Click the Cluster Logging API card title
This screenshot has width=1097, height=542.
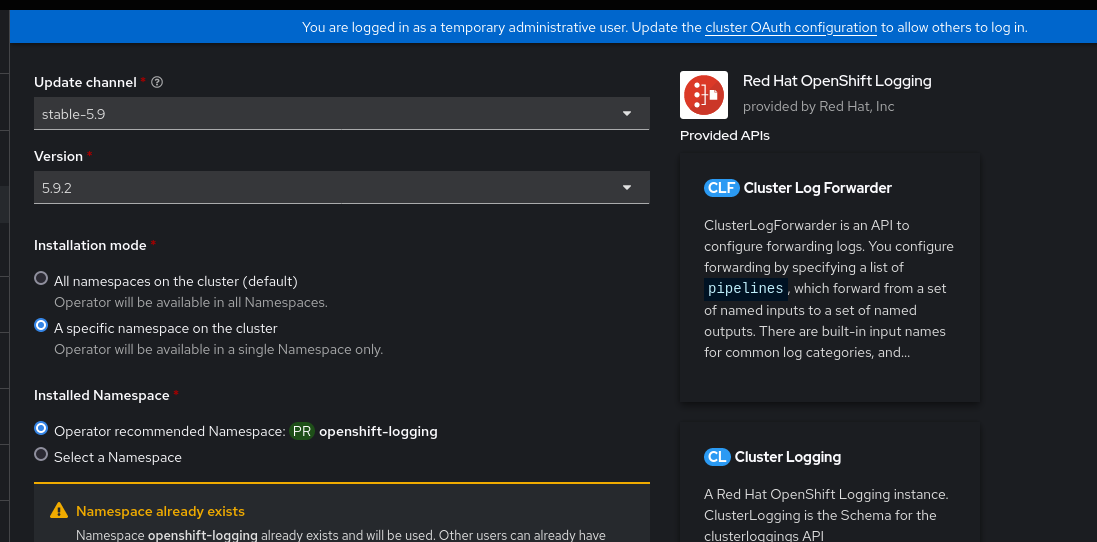click(x=787, y=457)
